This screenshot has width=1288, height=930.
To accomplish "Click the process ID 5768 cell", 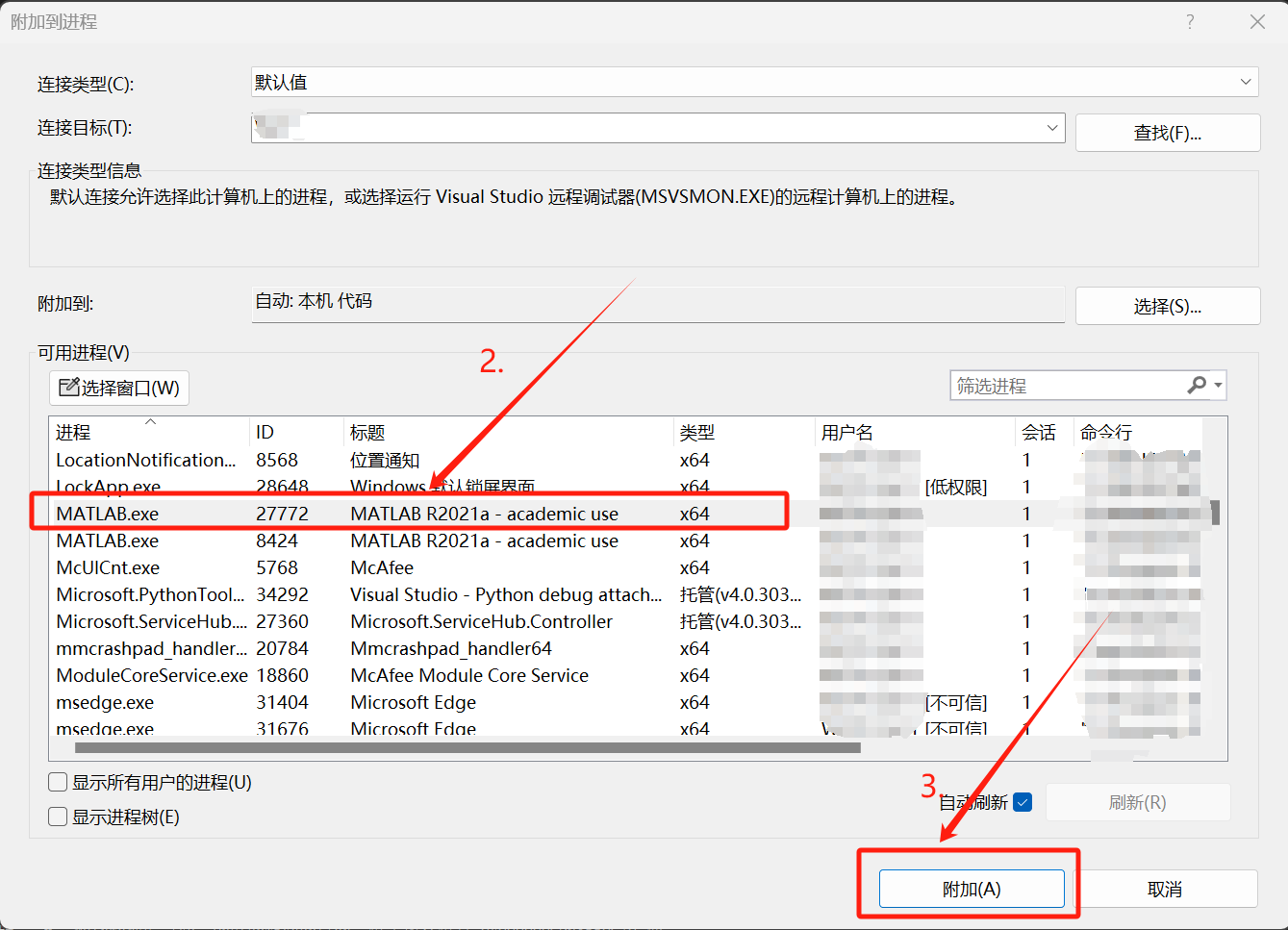I will [277, 567].
